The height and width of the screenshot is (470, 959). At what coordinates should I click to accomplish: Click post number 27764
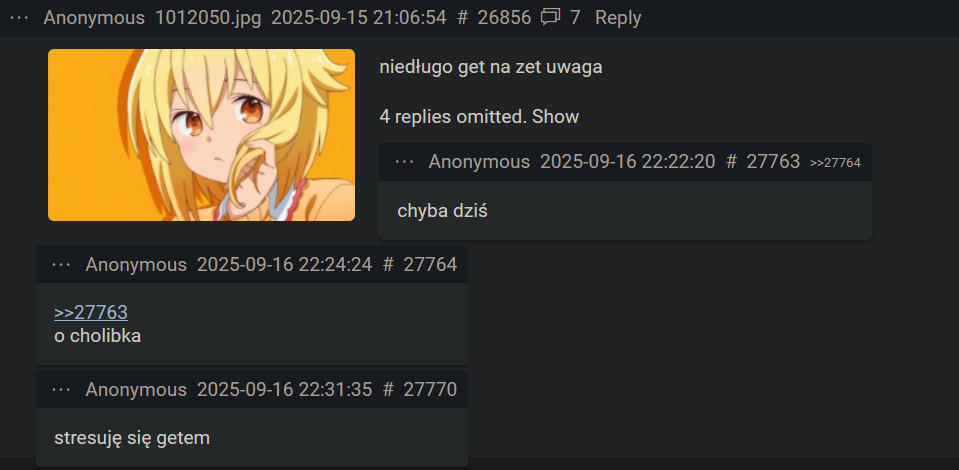pos(430,264)
